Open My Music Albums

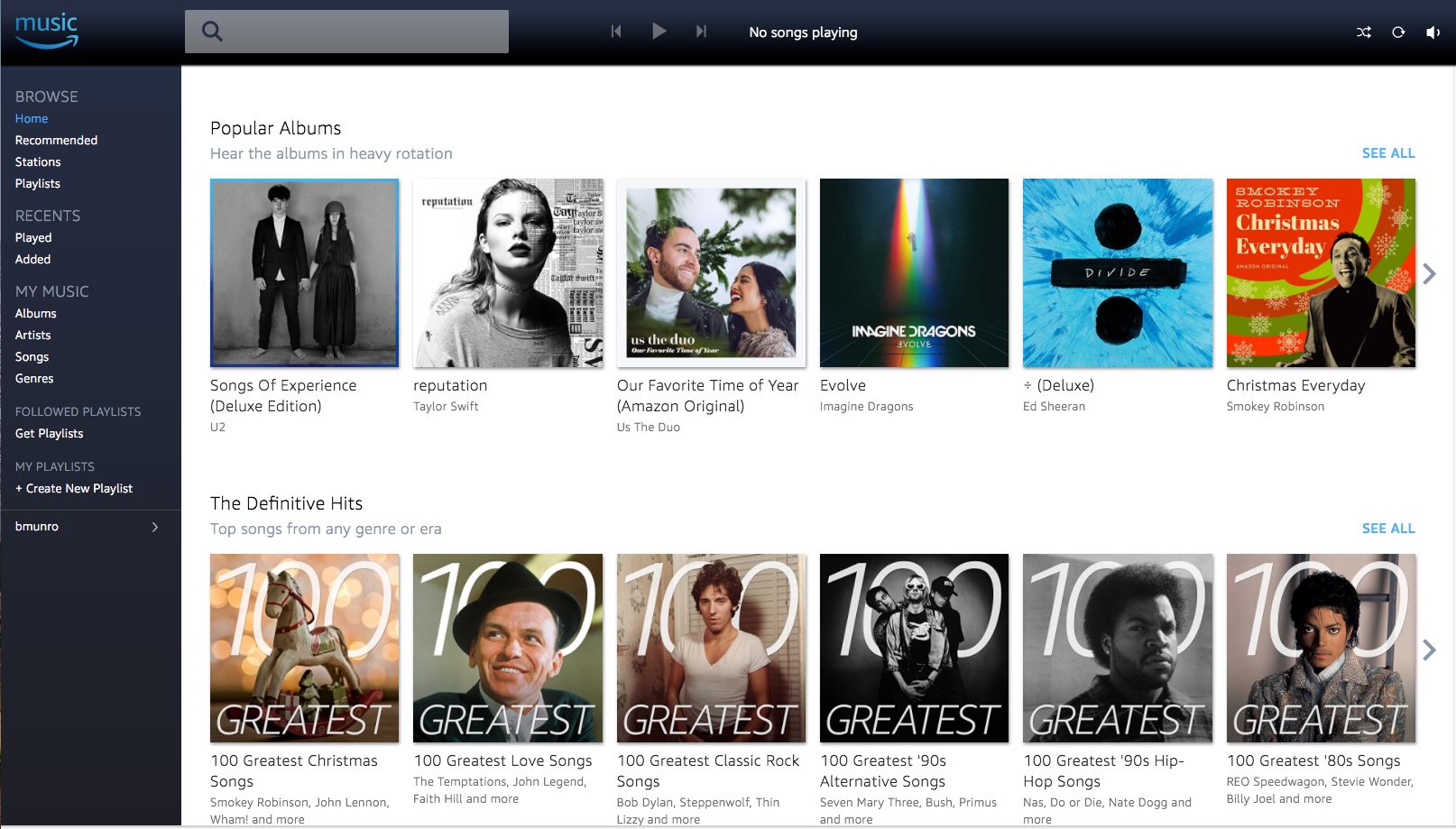[36, 313]
